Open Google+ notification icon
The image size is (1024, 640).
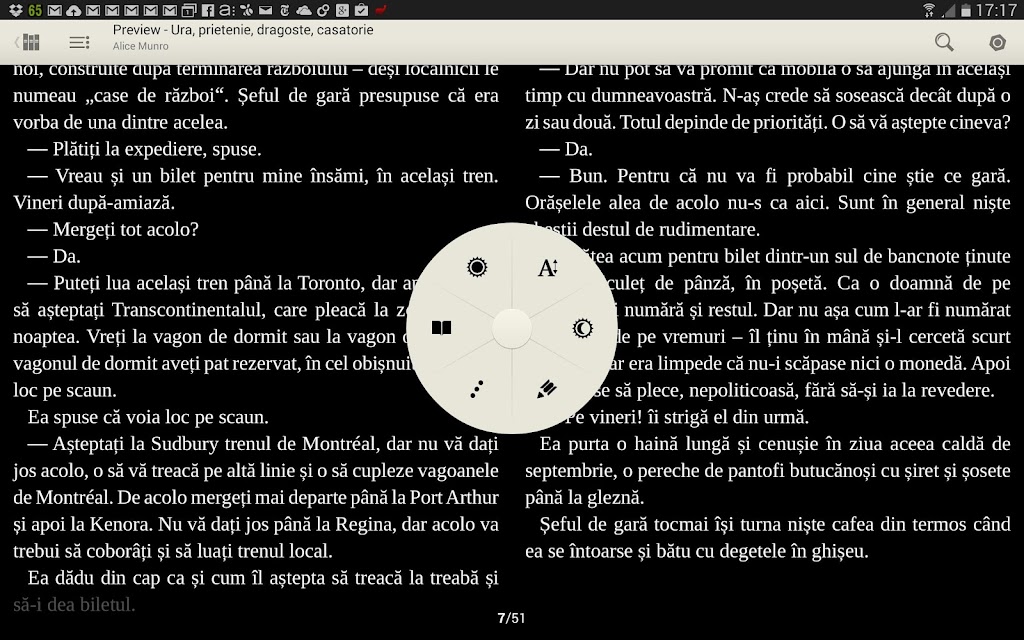pos(342,10)
